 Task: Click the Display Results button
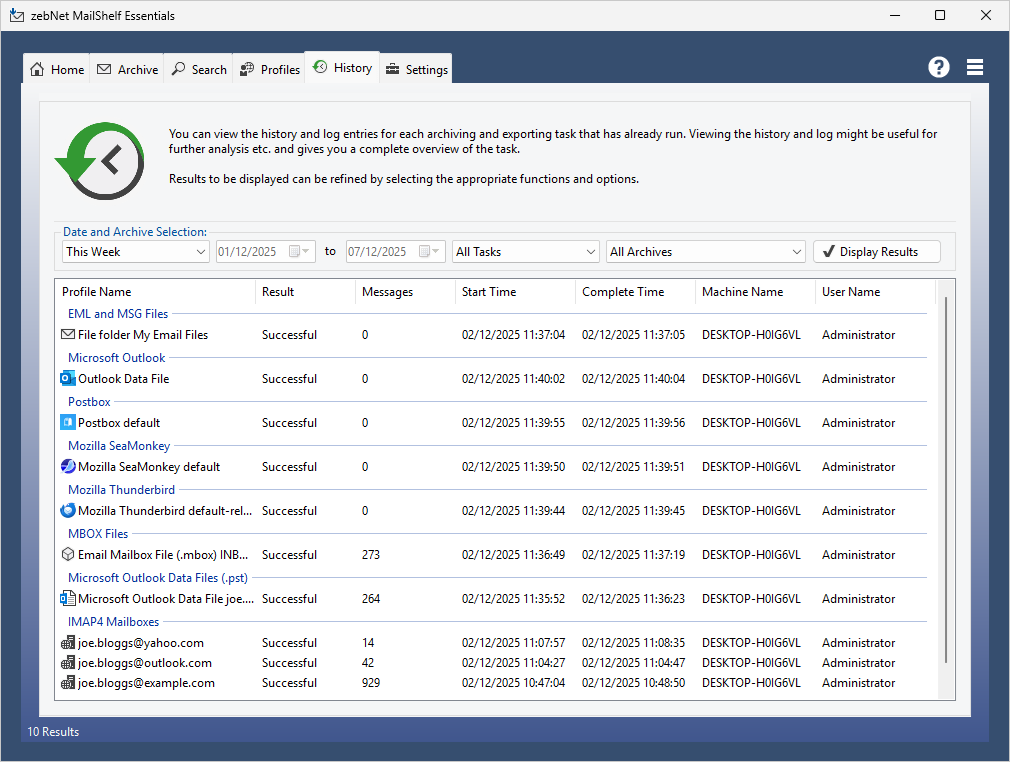click(x=877, y=252)
